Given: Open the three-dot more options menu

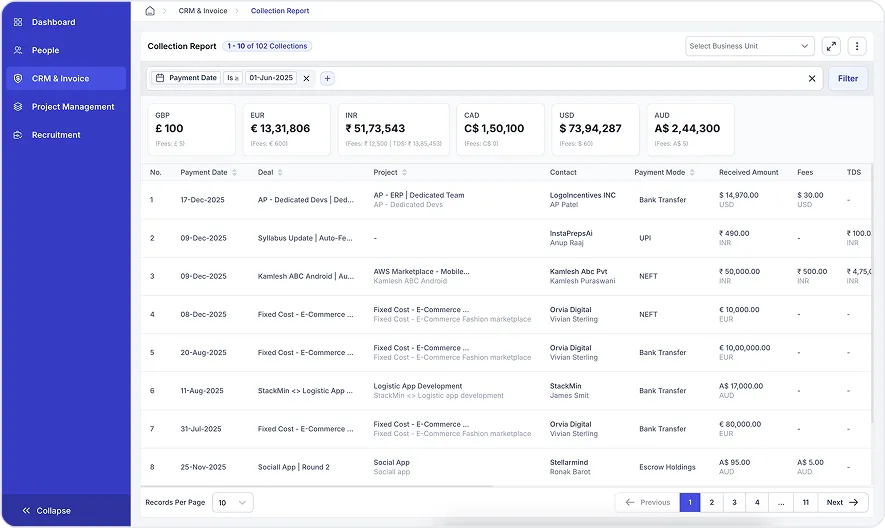Looking at the screenshot, I should (857, 46).
